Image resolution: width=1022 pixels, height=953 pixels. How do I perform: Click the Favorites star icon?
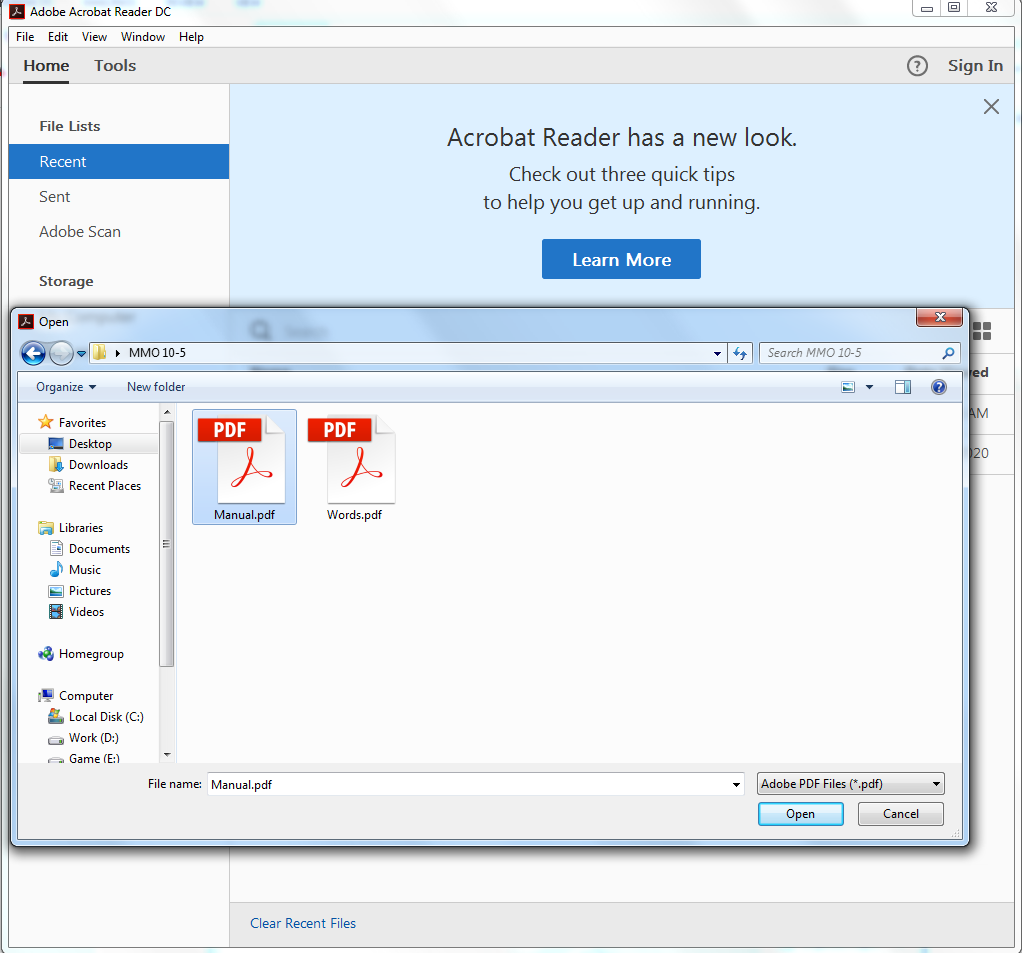(46, 422)
